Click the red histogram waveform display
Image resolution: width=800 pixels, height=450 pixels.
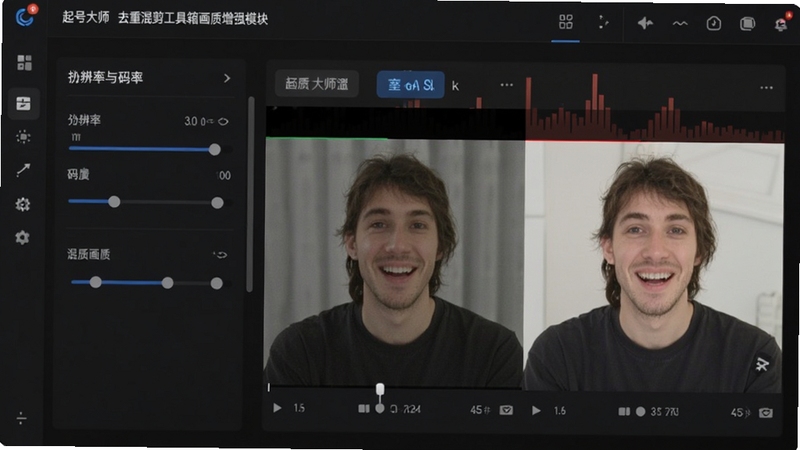(655, 108)
